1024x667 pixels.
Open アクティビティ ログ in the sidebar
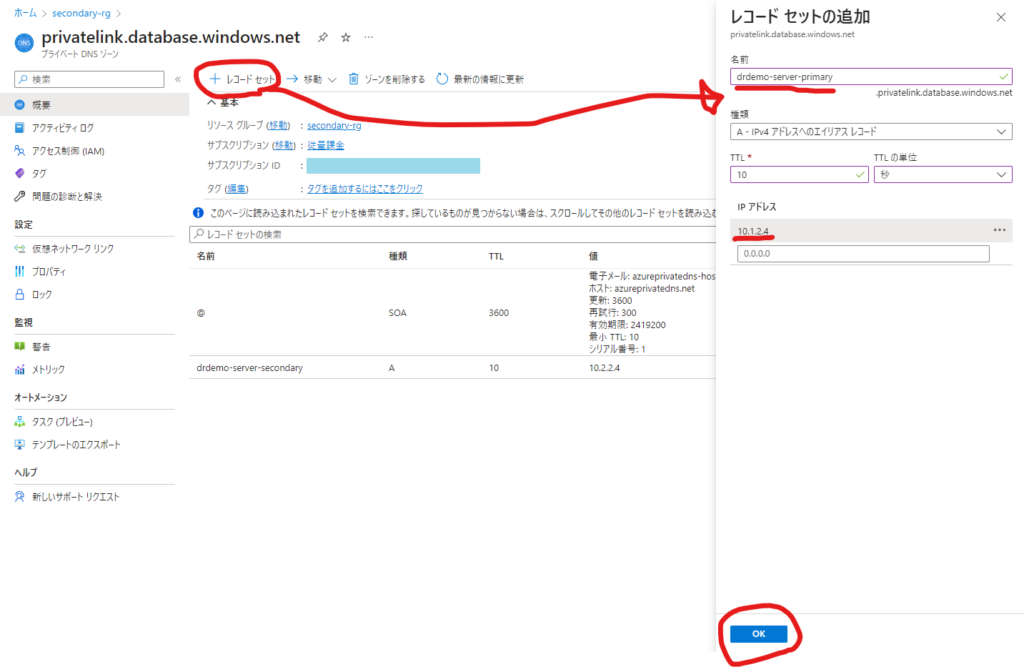[63, 128]
